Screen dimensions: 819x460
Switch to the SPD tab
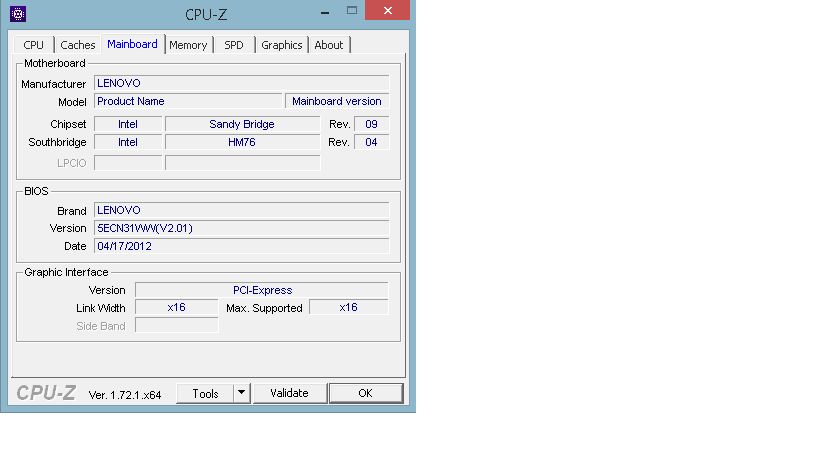click(234, 45)
